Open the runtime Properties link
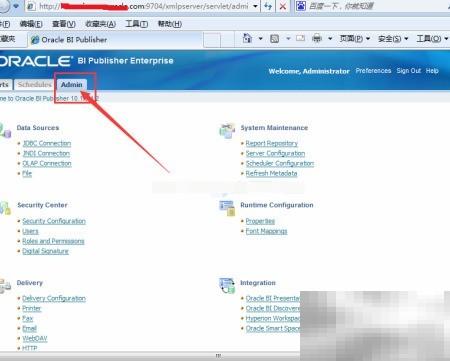450x361 pixels. (x=260, y=221)
